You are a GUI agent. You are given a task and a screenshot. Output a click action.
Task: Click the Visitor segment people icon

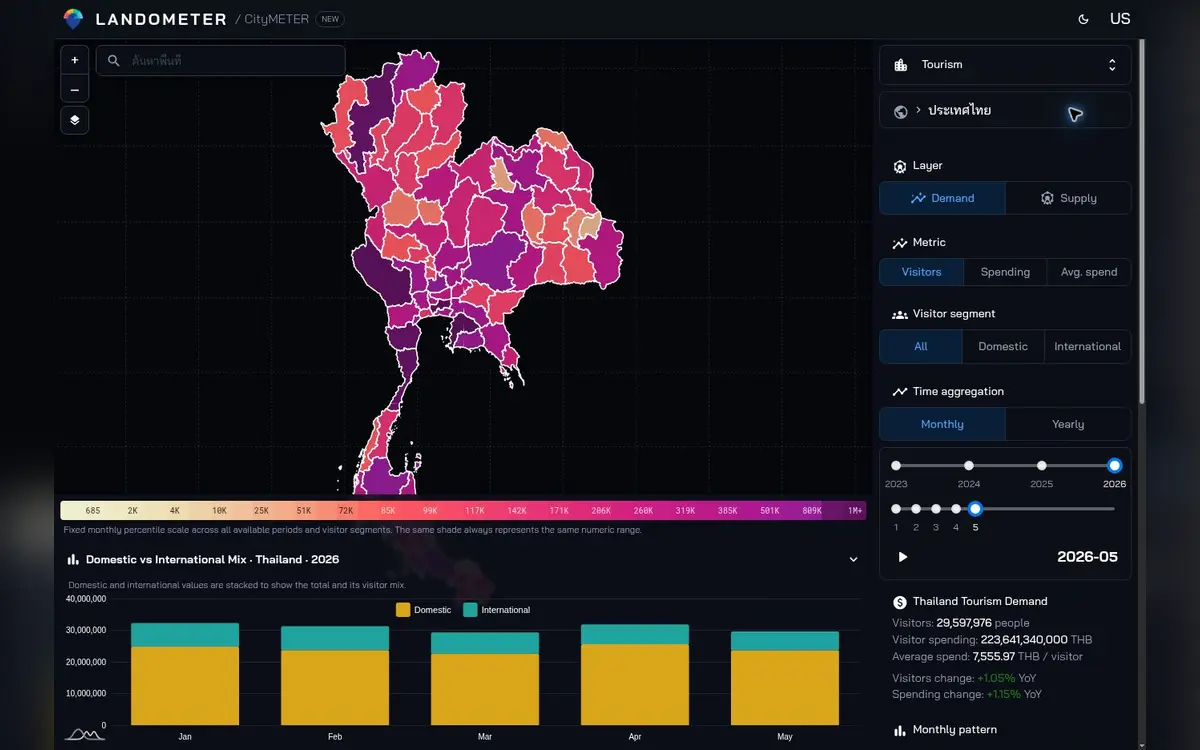click(900, 314)
